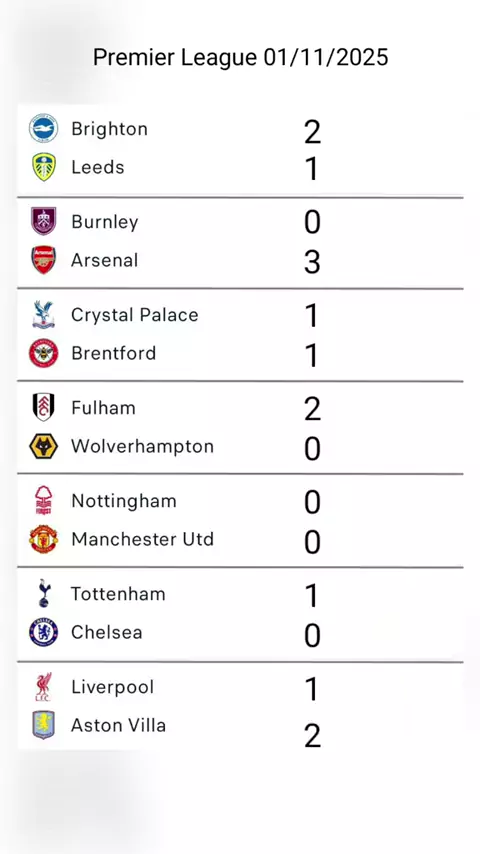This screenshot has height=854, width=480.
Task: Click Aston Villa's score of 2
Action: [312, 735]
